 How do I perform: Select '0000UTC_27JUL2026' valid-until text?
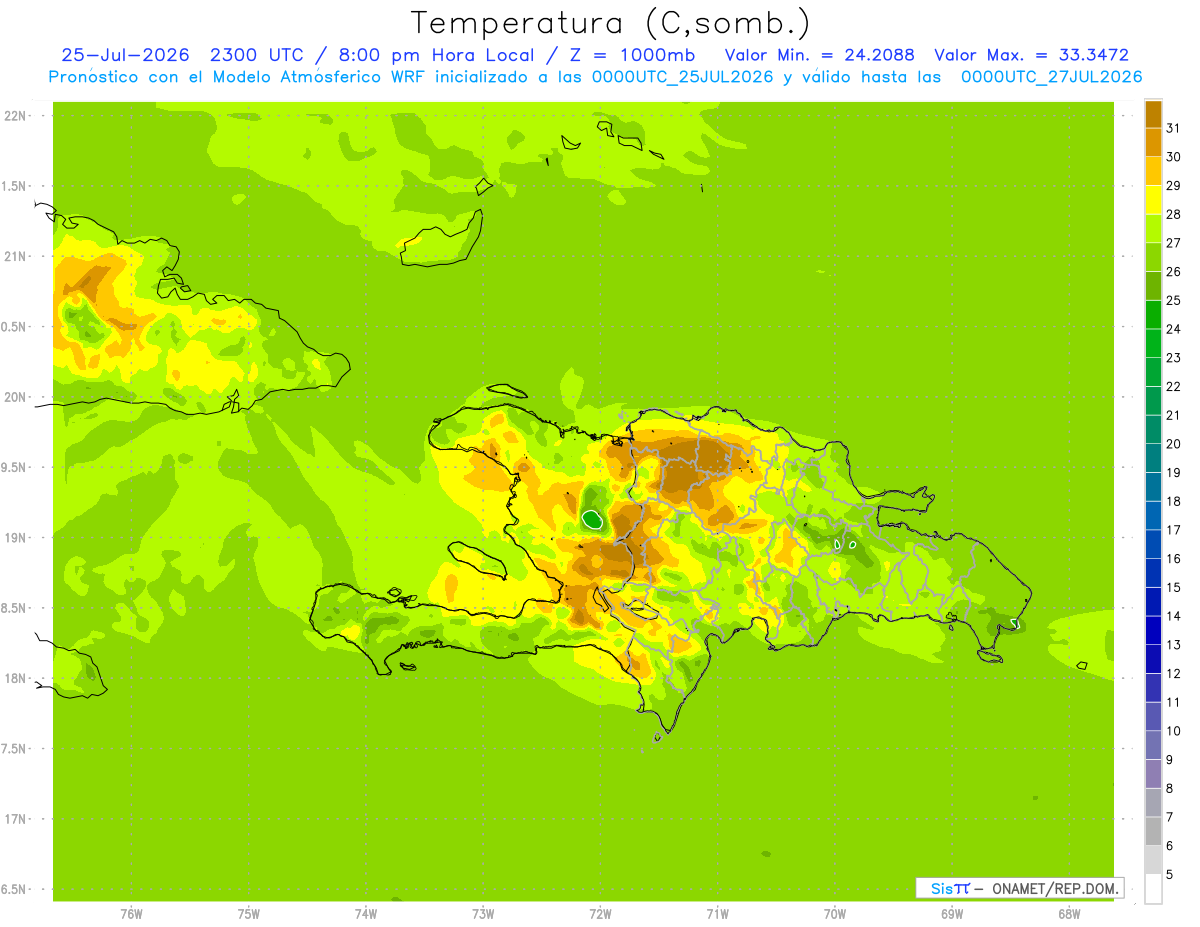1051,76
